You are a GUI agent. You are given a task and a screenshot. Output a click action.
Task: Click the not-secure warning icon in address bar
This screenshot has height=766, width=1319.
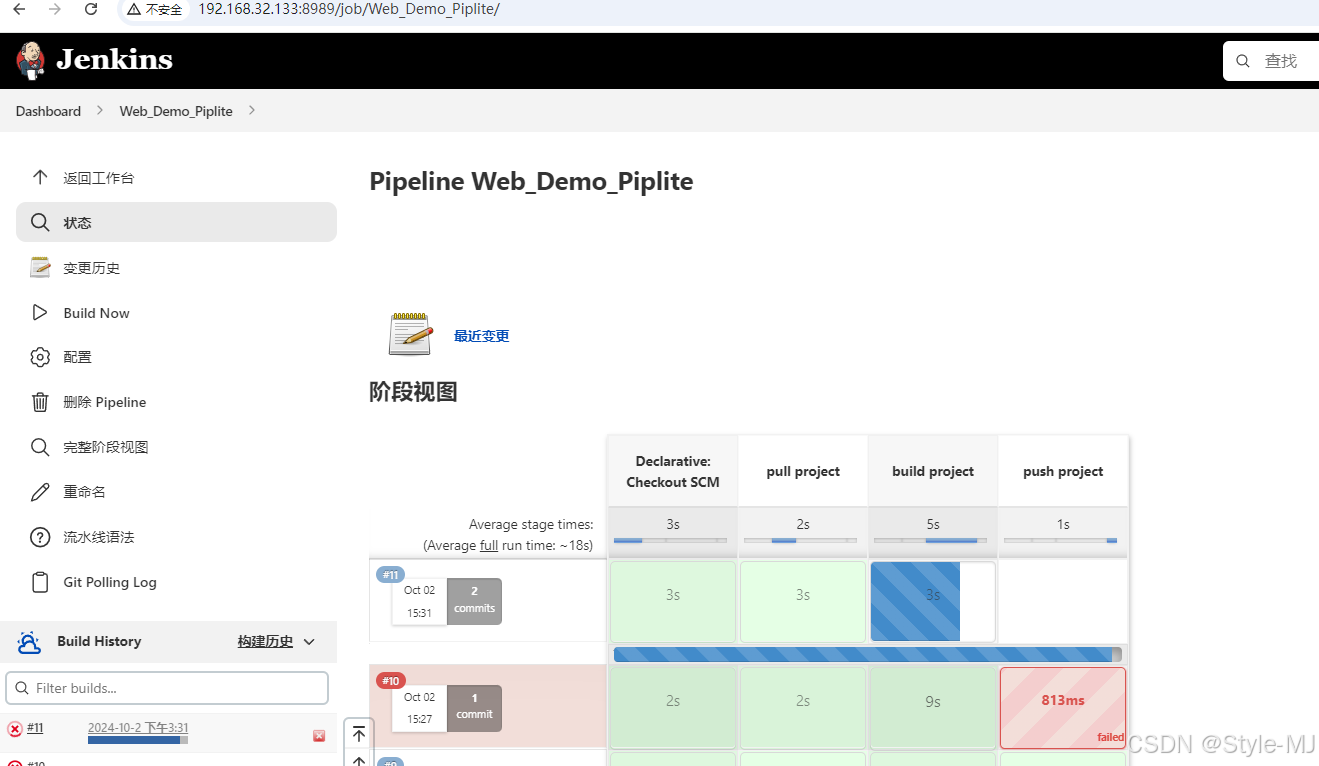click(x=134, y=10)
